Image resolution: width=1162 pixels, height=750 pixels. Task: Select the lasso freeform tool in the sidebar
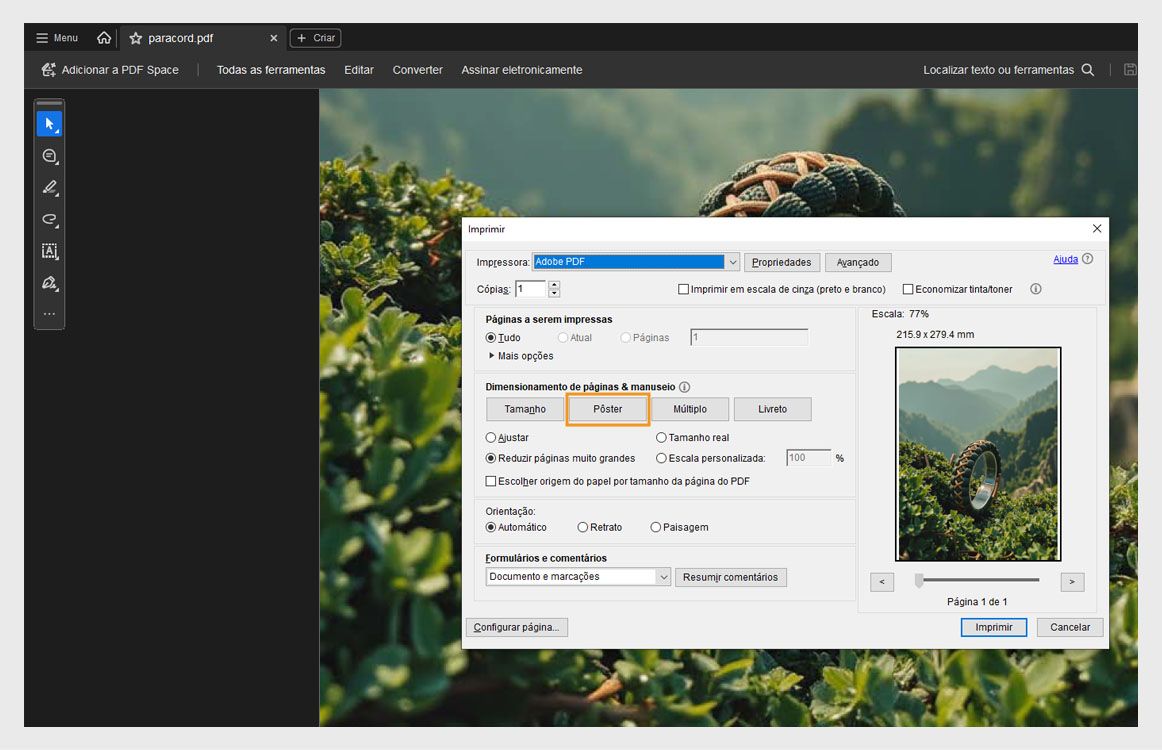coord(49,219)
